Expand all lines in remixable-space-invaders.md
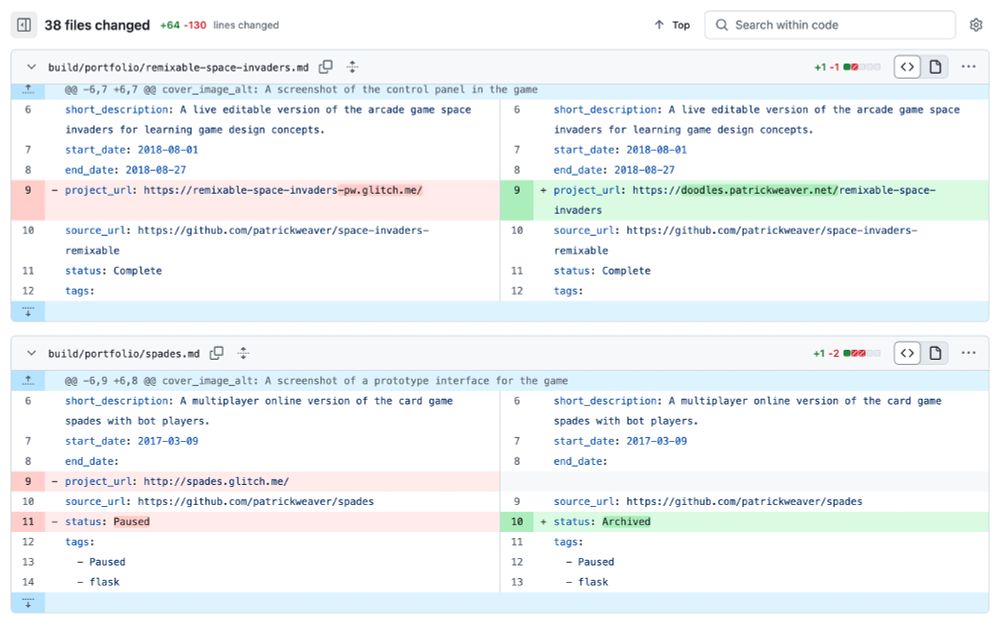Image resolution: width=1000 pixels, height=622 pixels. [x=352, y=66]
